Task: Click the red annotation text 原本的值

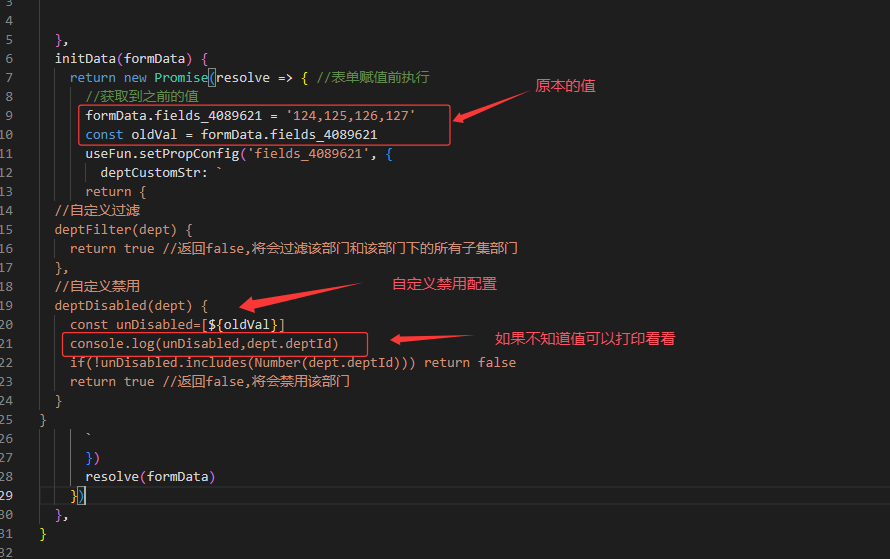Action: (565, 86)
